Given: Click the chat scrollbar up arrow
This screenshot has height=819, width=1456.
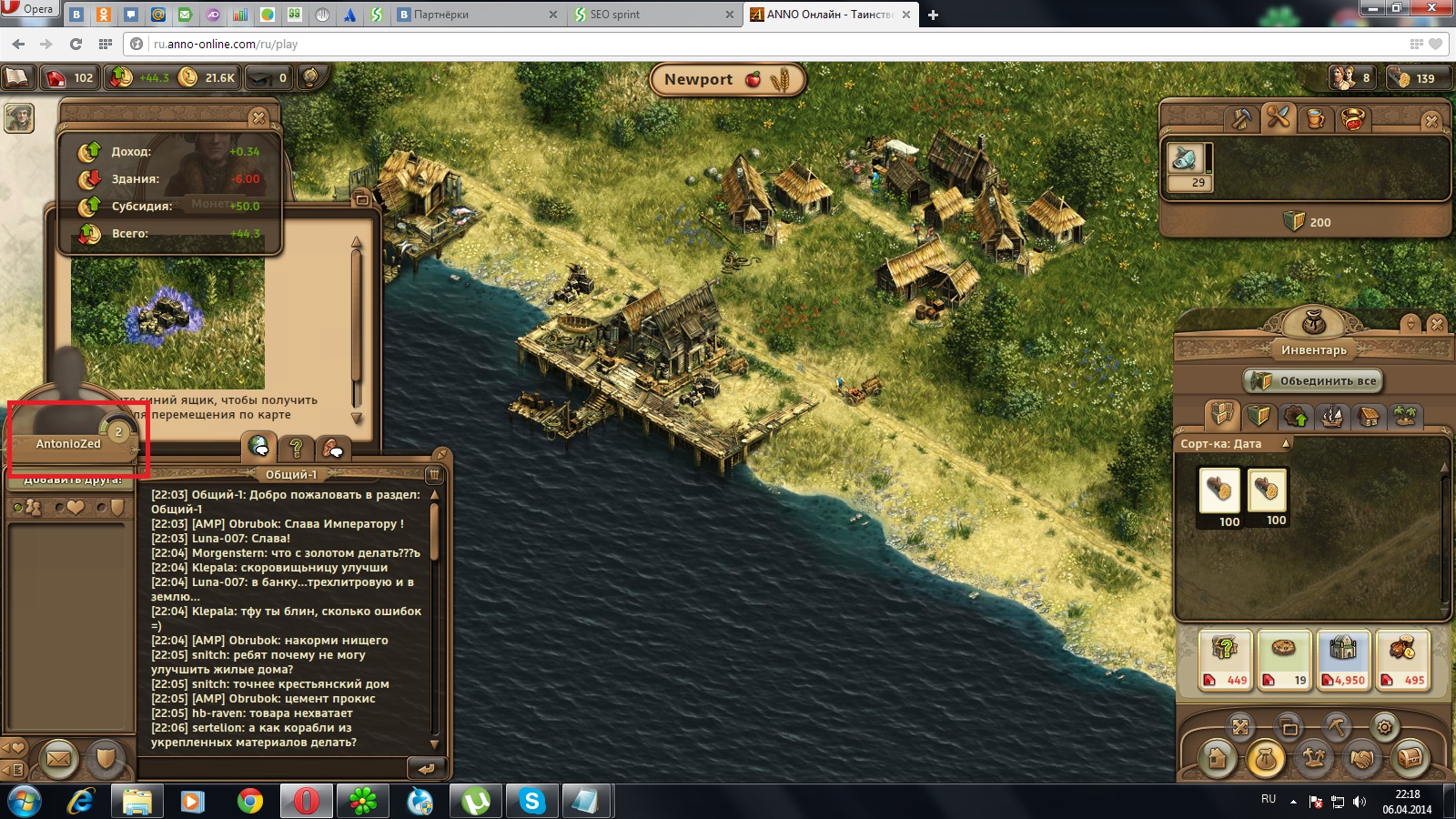Looking at the screenshot, I should (x=434, y=495).
